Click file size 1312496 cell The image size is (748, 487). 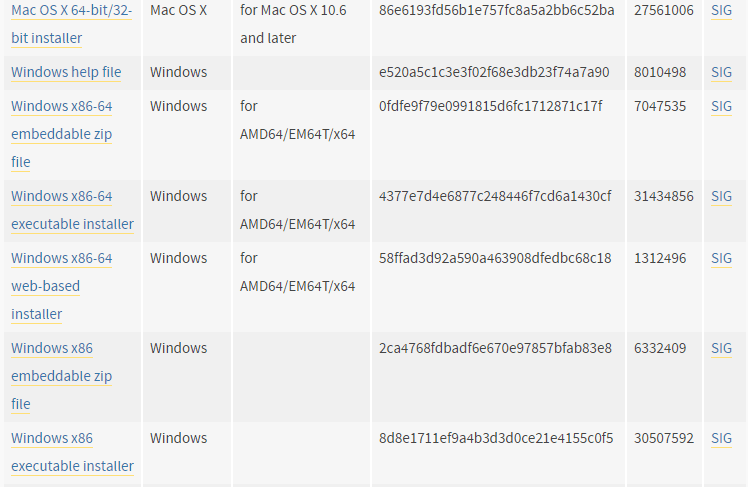(x=660, y=258)
